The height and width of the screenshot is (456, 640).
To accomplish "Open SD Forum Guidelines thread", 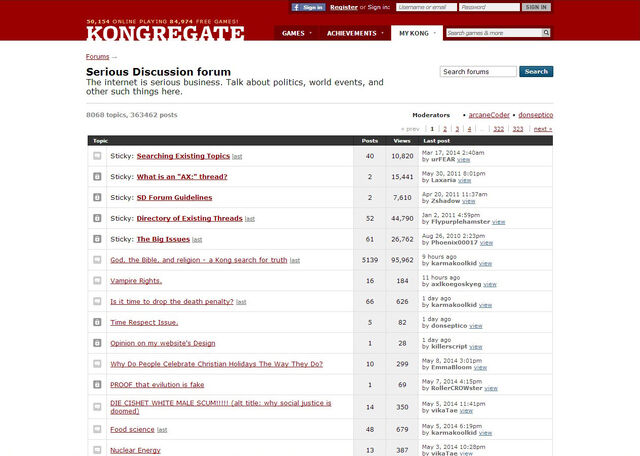I will pyautogui.click(x=174, y=198).
